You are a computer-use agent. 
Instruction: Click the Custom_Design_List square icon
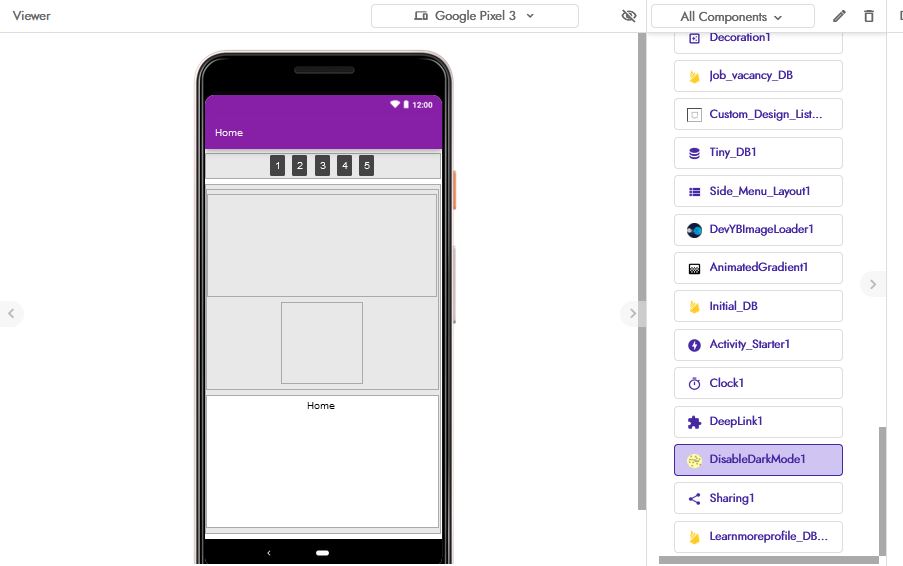(695, 115)
